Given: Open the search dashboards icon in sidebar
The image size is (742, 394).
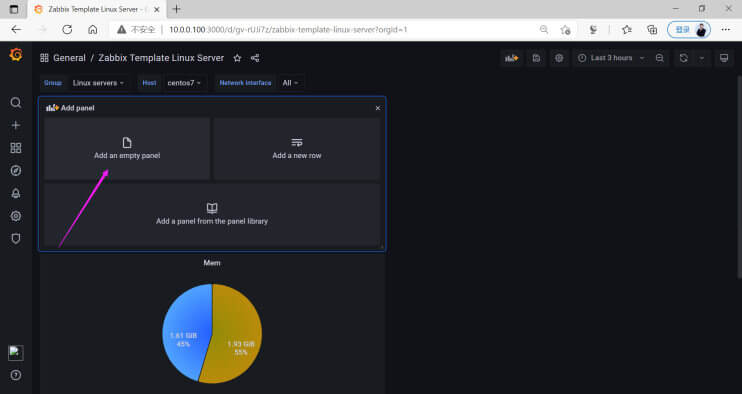Looking at the screenshot, I should (x=16, y=103).
